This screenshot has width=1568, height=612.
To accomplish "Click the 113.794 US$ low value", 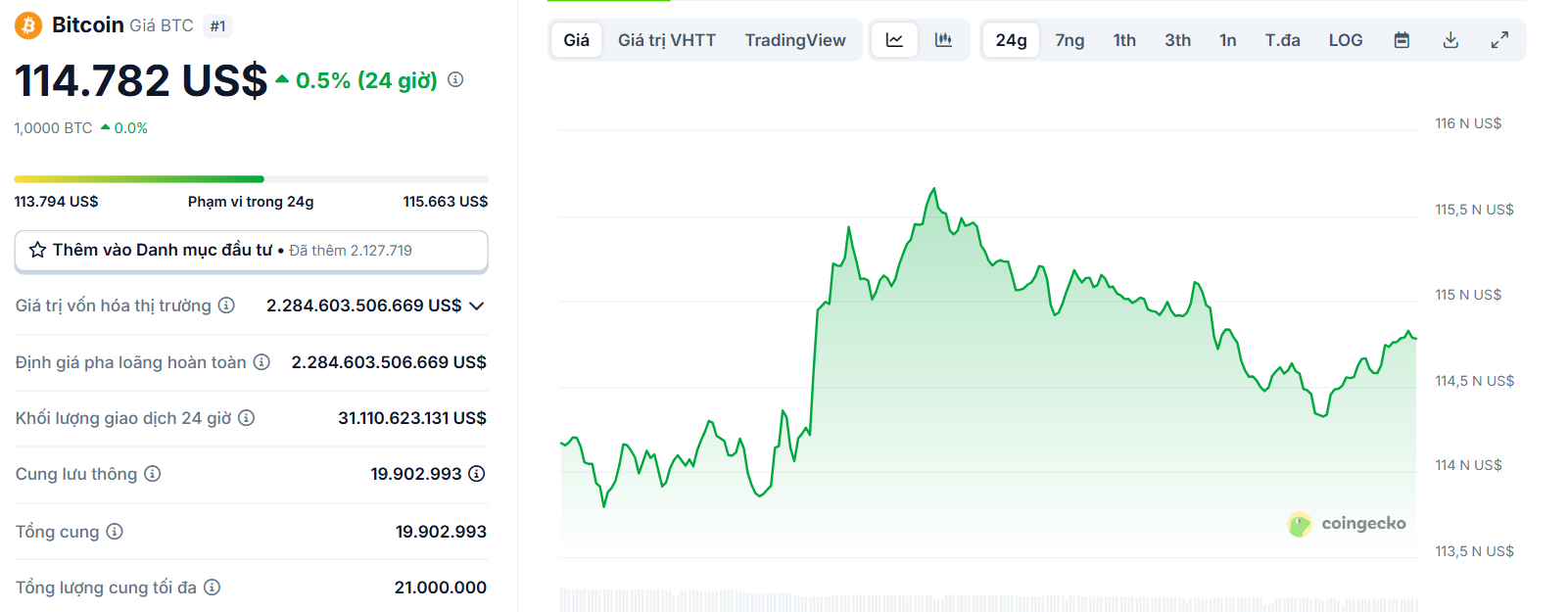I will pos(56,202).
